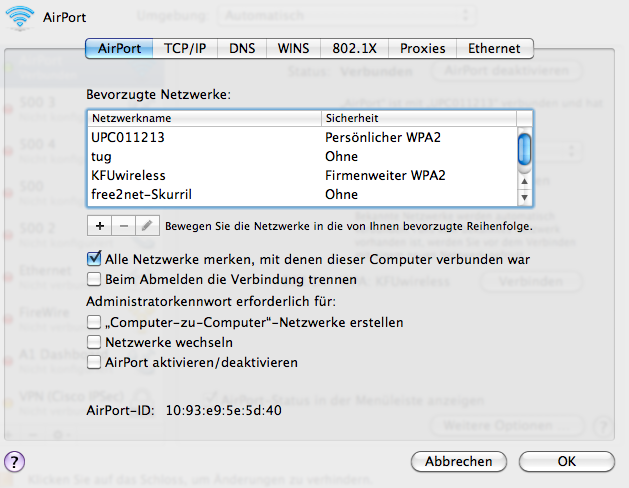Sort by the Netzwerkname column header
Viewport: 629px width, 488px height.
pyautogui.click(x=205, y=118)
